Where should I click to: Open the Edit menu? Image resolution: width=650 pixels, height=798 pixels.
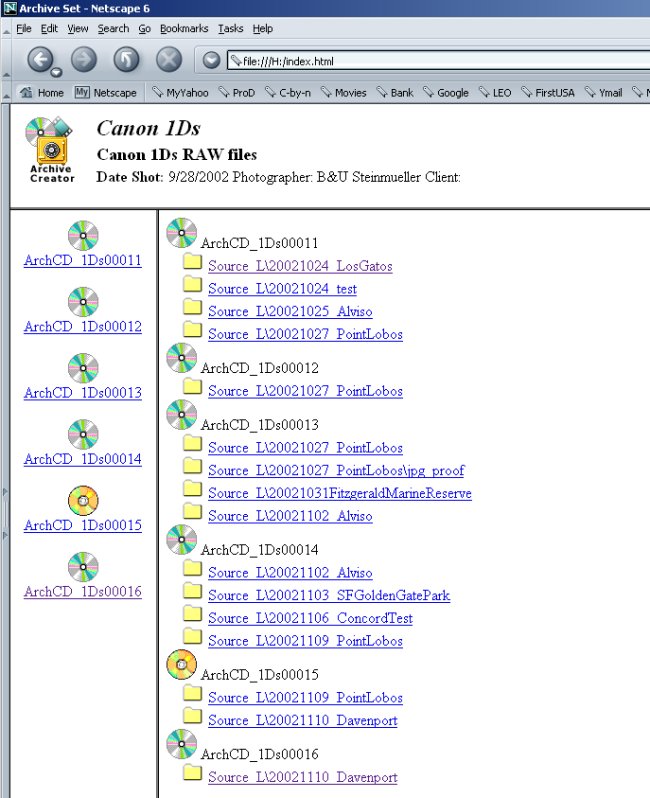click(x=49, y=29)
